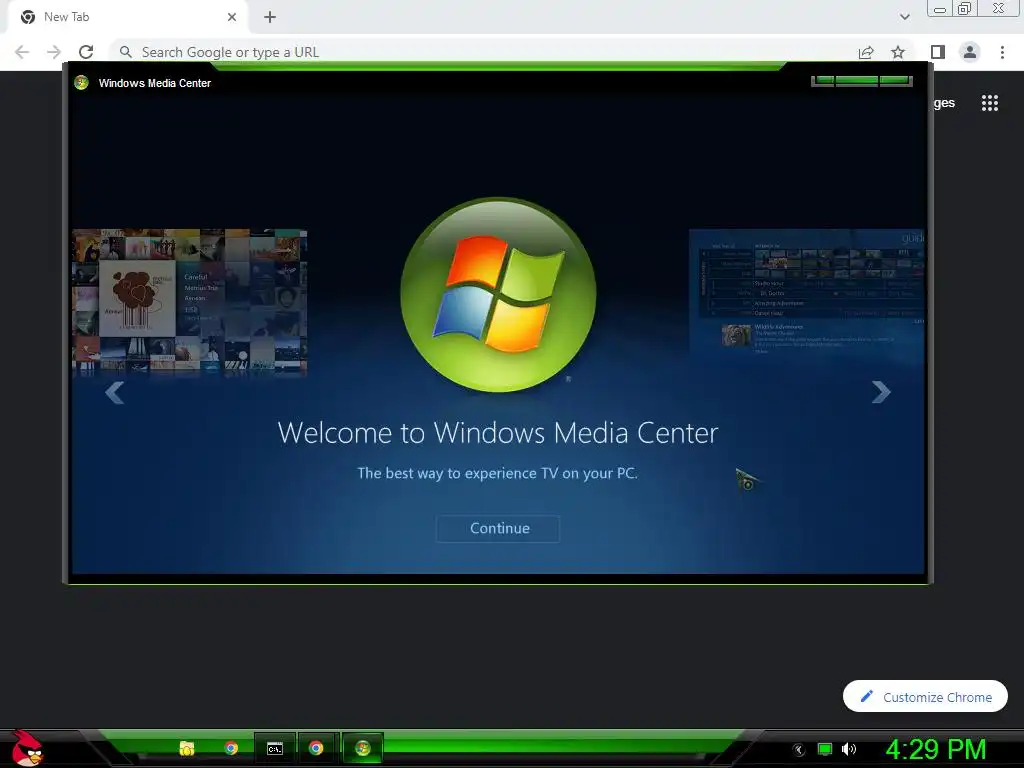Click Windows Media Center title bar icon
The height and width of the screenshot is (768, 1024).
tap(81, 83)
